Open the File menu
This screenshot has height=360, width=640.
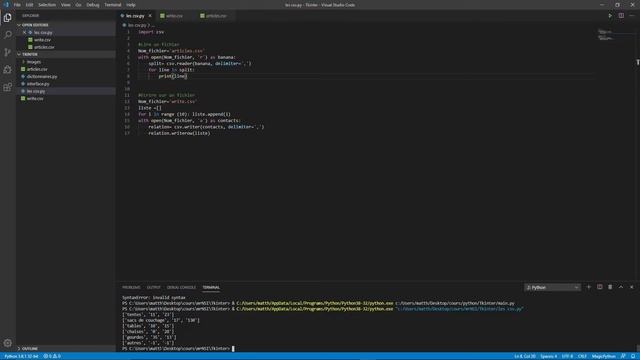pos(17,5)
